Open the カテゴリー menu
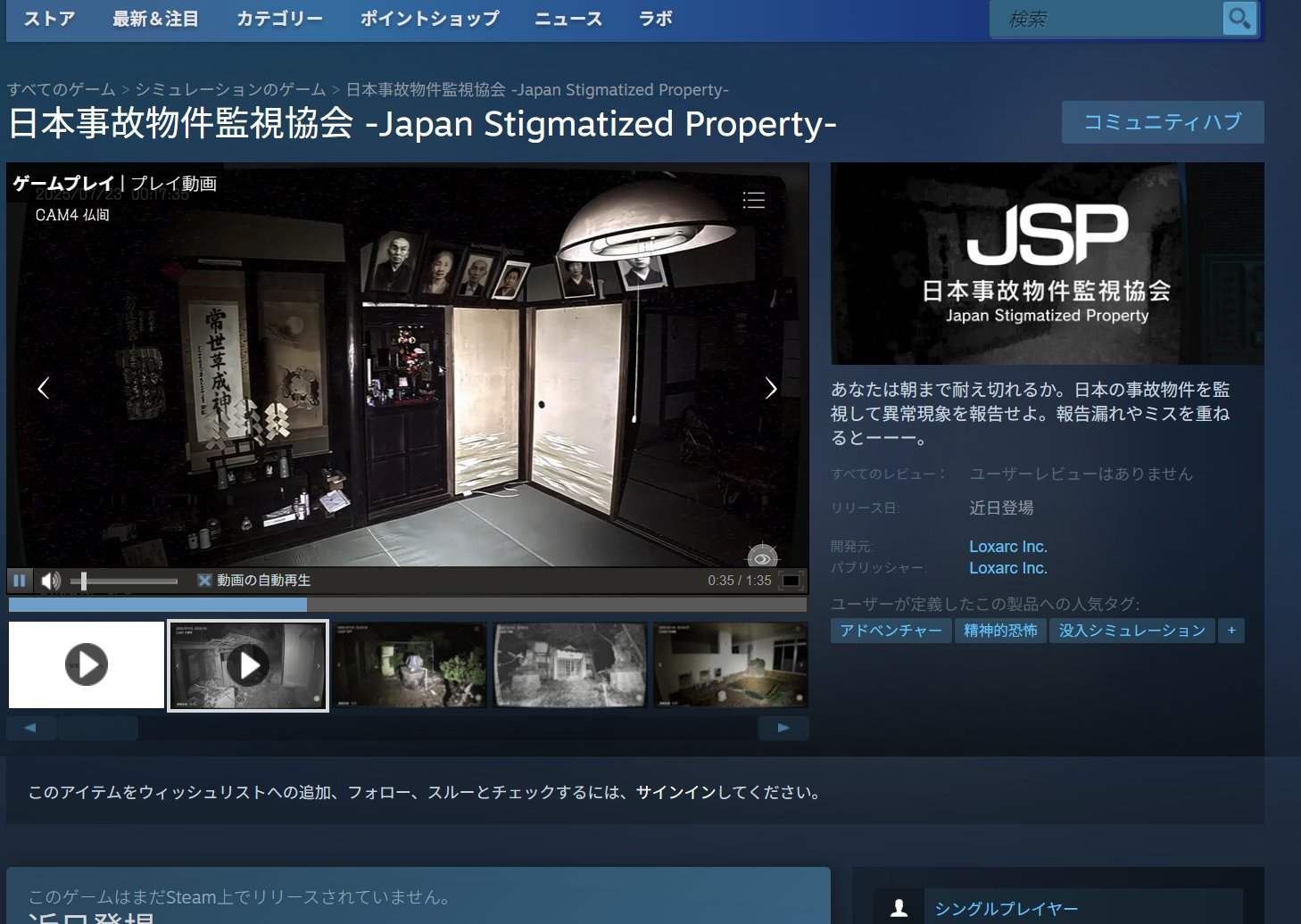 pos(279,19)
